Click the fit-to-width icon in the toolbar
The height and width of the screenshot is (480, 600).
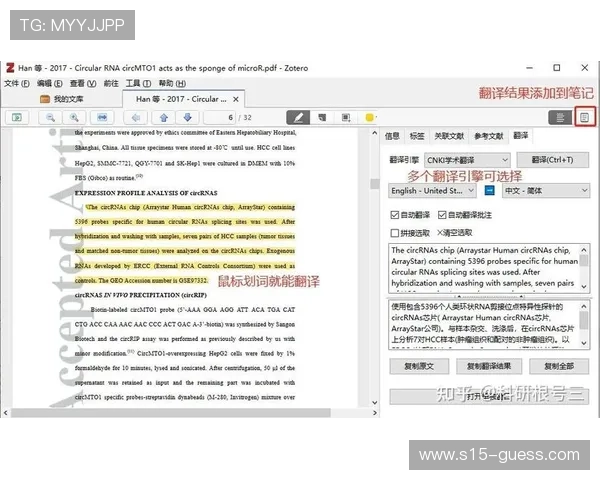[x=102, y=117]
